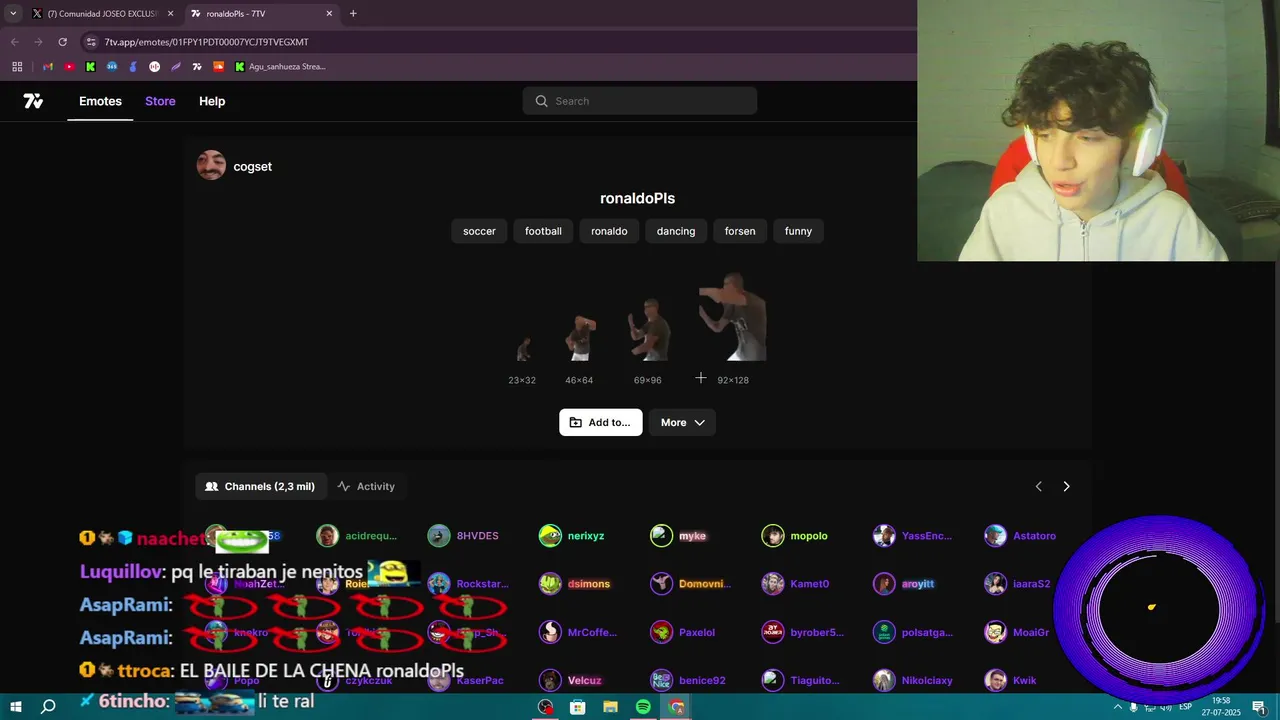Open the tab search dropdown arrow
1280x720 pixels.
(x=13, y=14)
